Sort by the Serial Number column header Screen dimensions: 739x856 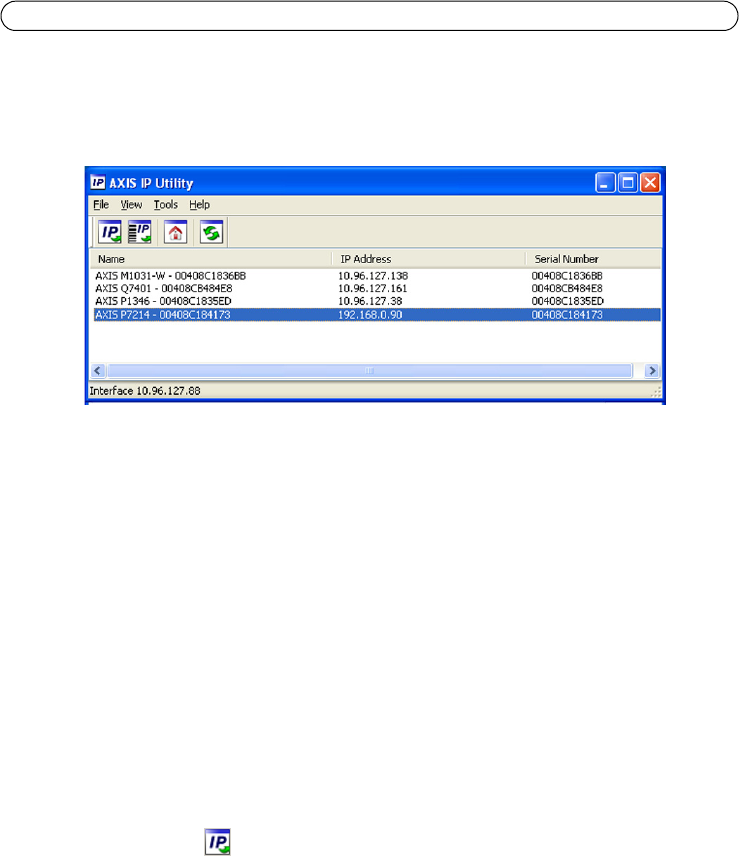[x=593, y=259]
